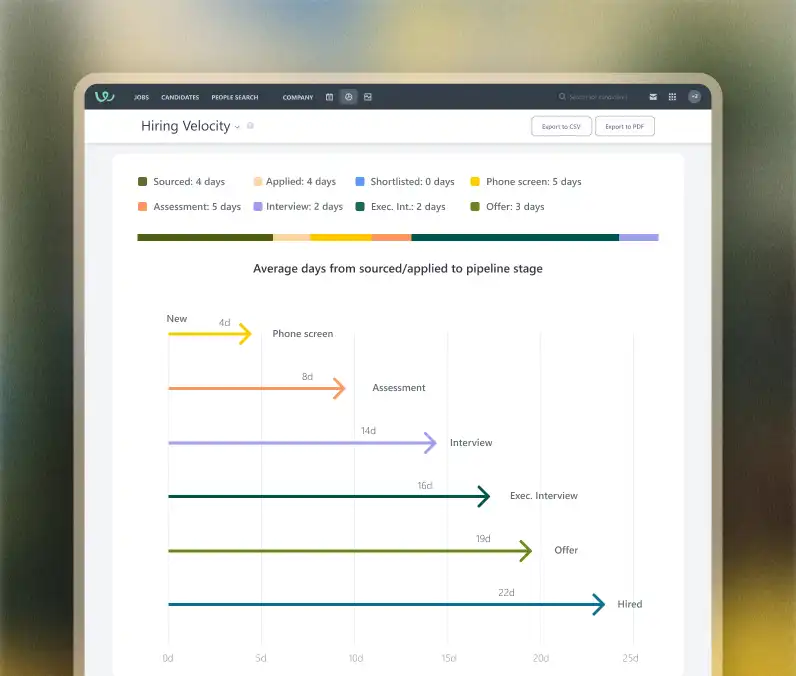Click the image icon next to reports

point(368,97)
